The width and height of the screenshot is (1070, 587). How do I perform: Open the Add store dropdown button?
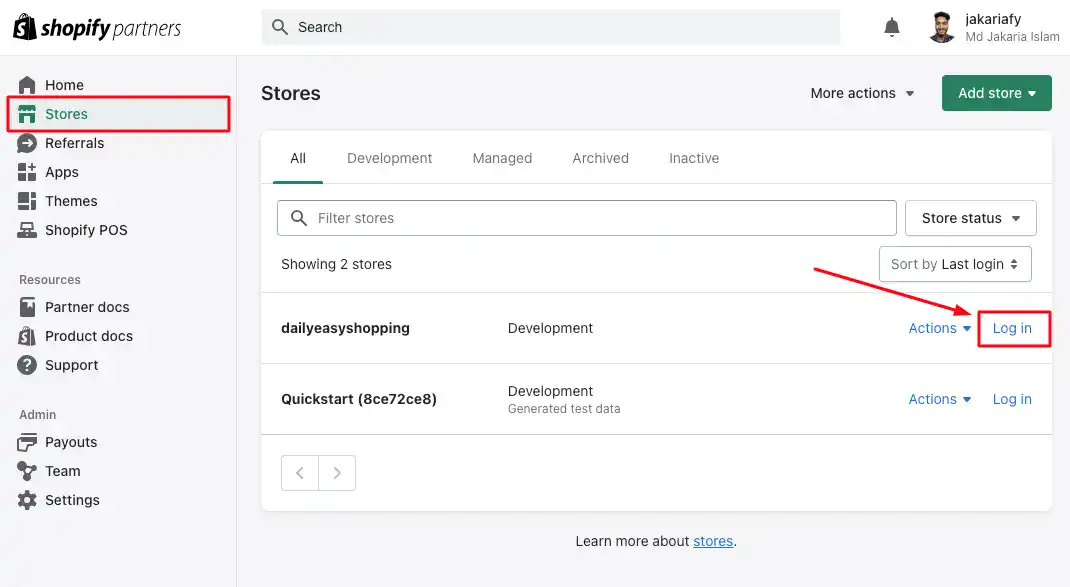tap(997, 93)
